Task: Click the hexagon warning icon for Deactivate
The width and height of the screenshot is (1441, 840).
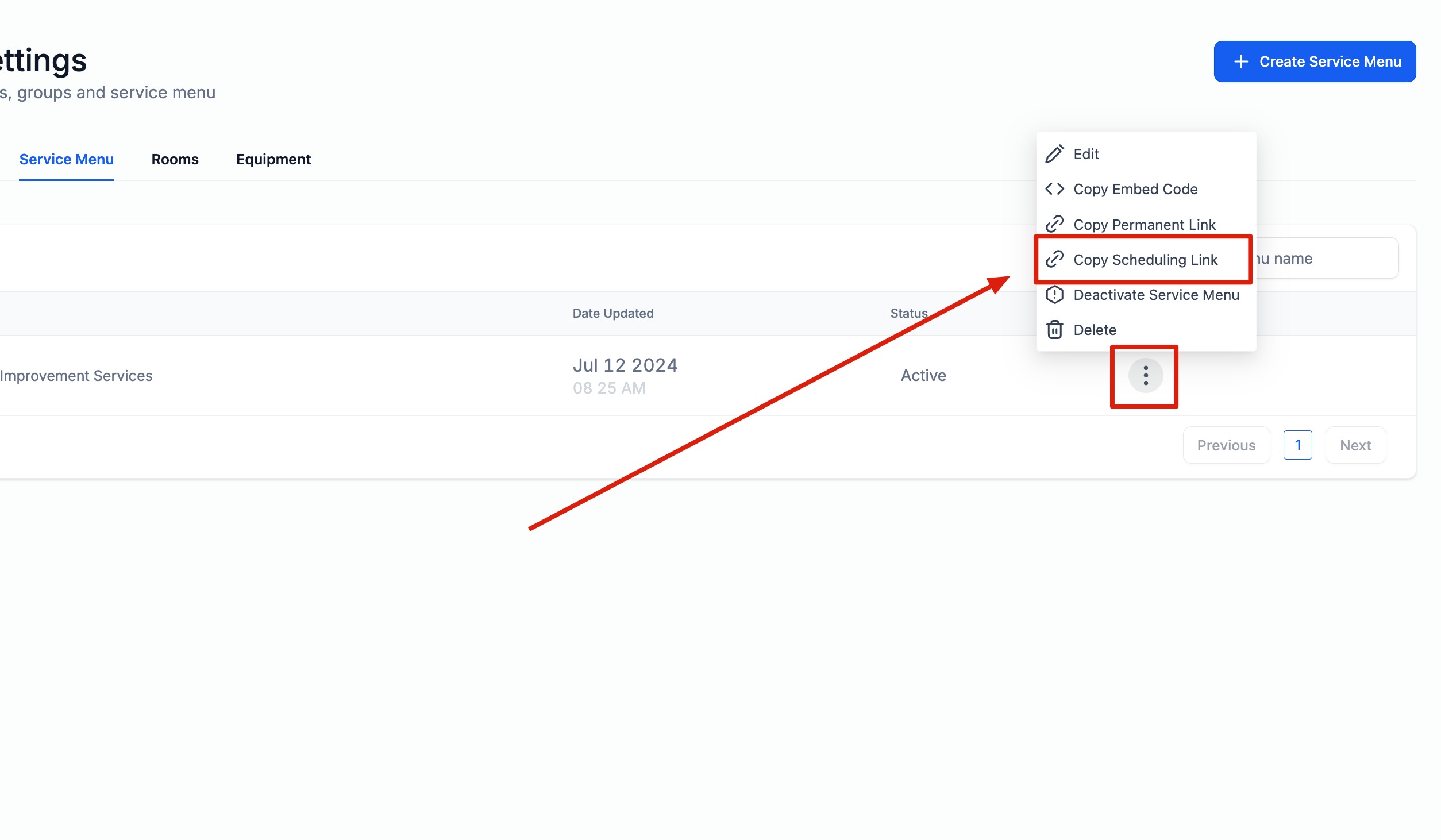Action: point(1054,295)
